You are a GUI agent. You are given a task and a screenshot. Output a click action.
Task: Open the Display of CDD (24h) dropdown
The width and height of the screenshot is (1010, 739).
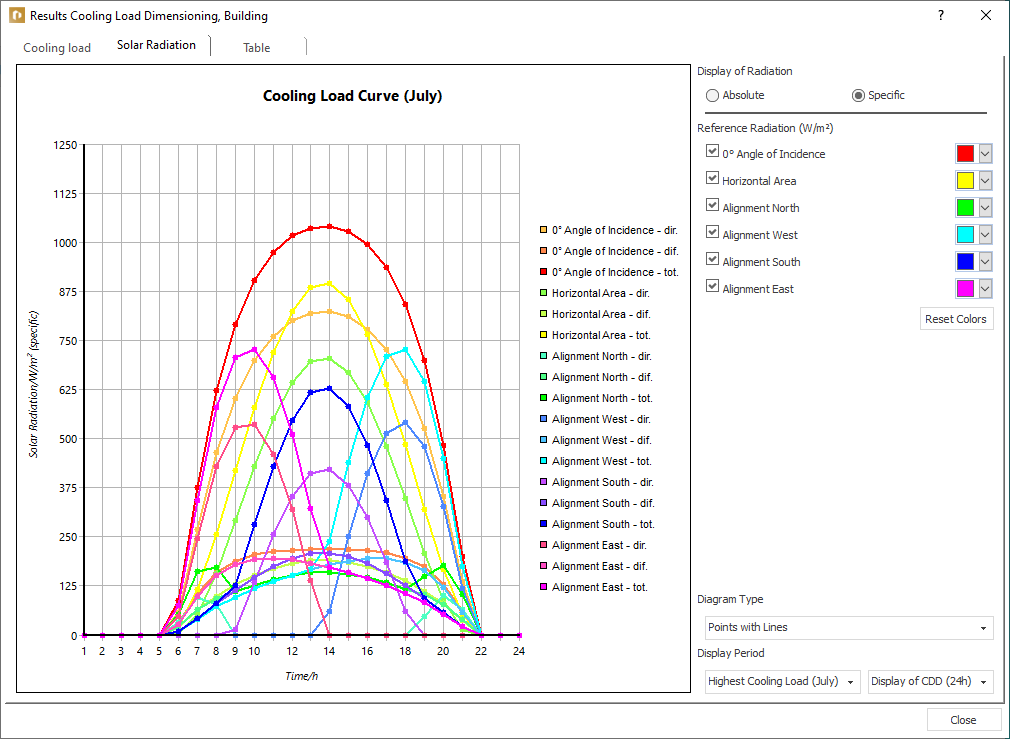tap(930, 682)
